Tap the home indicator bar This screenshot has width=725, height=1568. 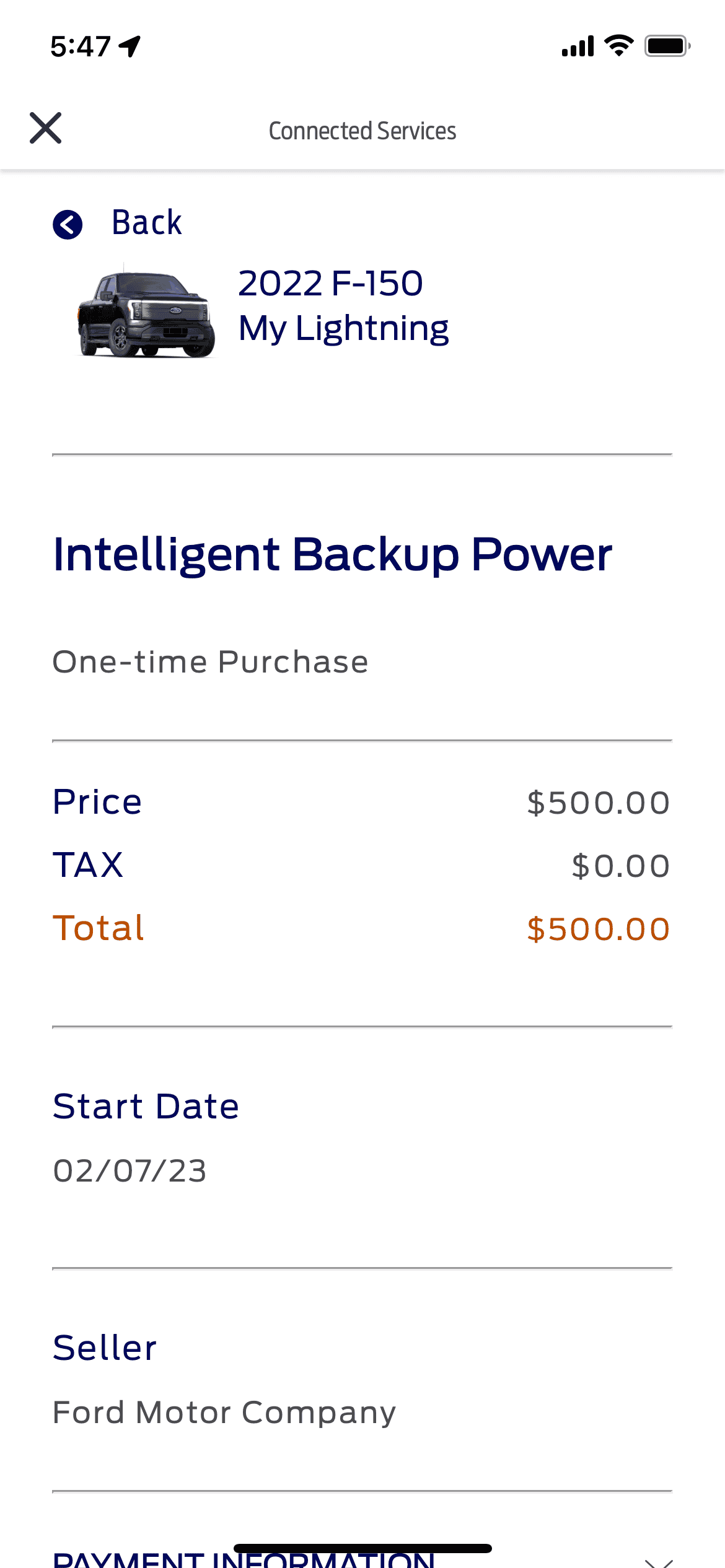coord(362,1548)
